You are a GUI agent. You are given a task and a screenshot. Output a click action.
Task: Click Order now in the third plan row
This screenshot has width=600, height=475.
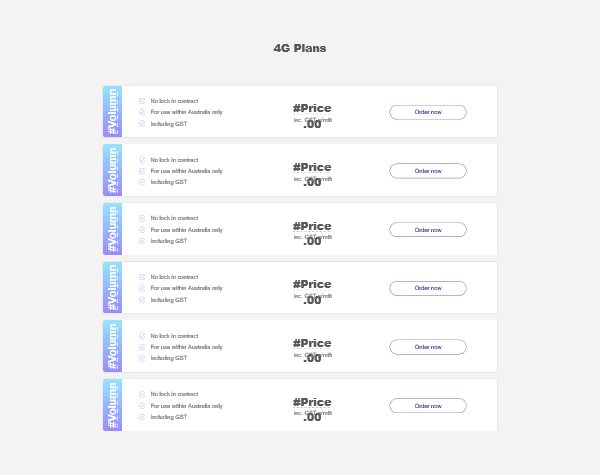[x=428, y=230]
